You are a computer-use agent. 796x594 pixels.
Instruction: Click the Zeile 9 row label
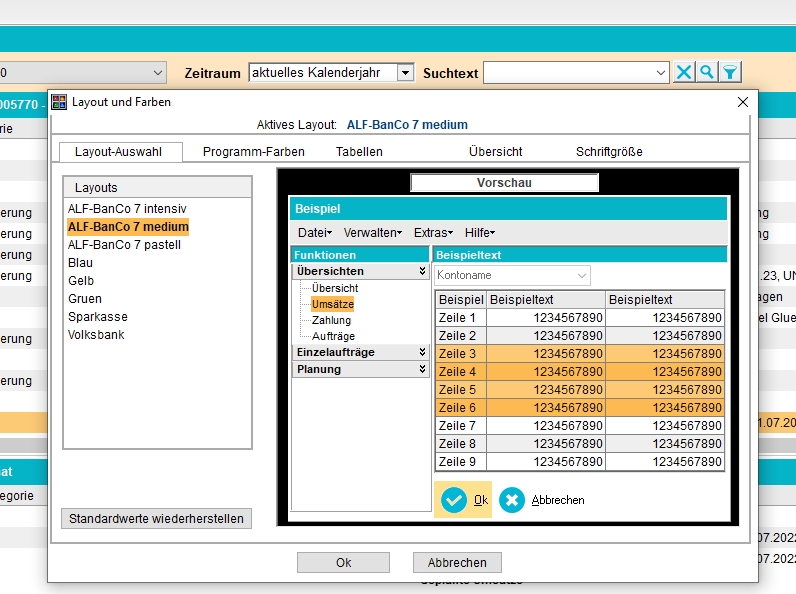pos(457,461)
